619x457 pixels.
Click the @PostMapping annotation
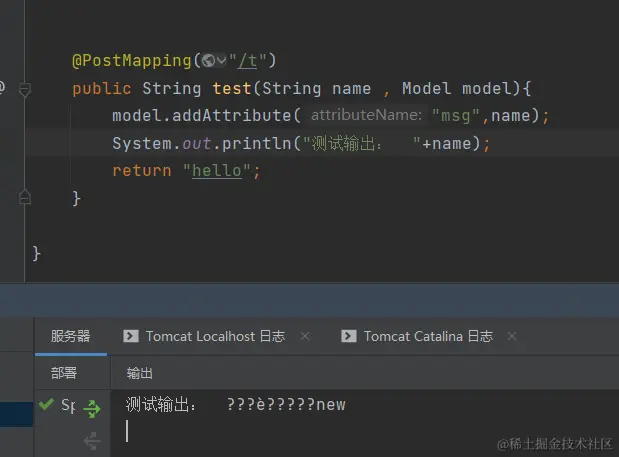(132, 61)
